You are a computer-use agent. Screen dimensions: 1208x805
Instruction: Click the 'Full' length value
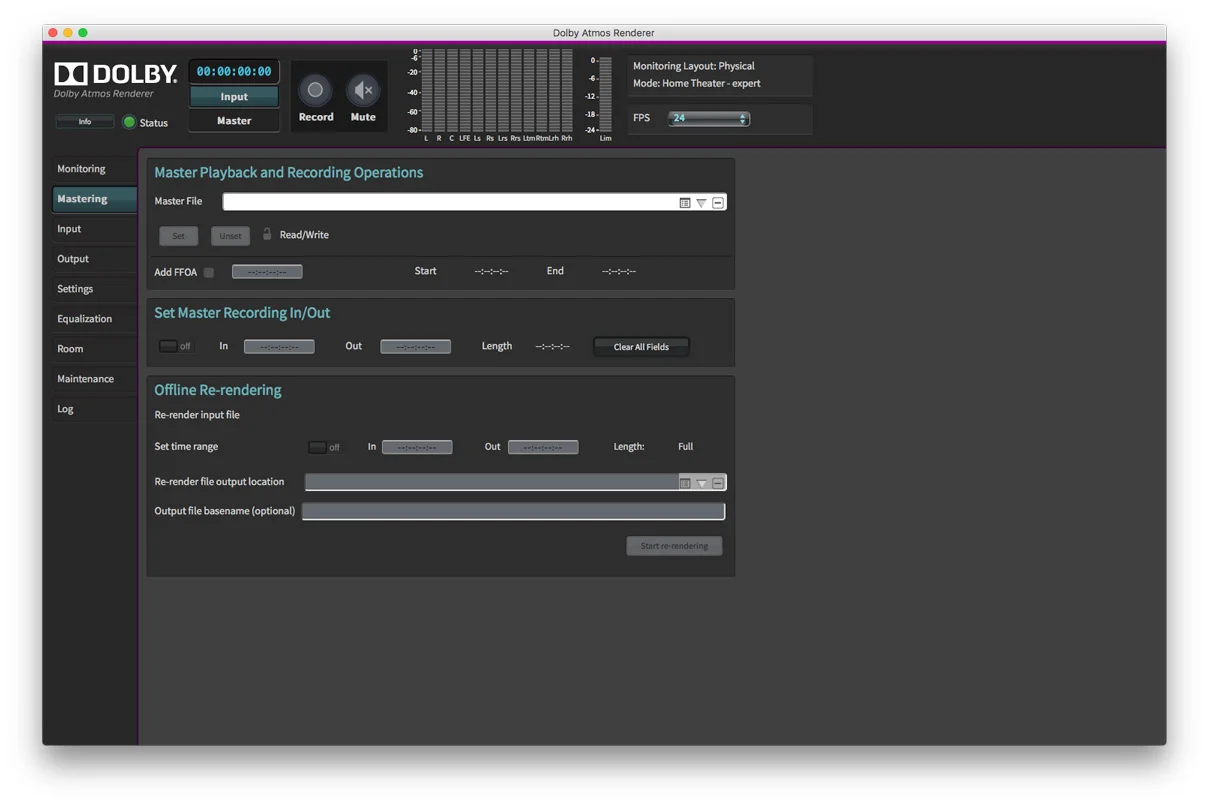[x=685, y=447]
